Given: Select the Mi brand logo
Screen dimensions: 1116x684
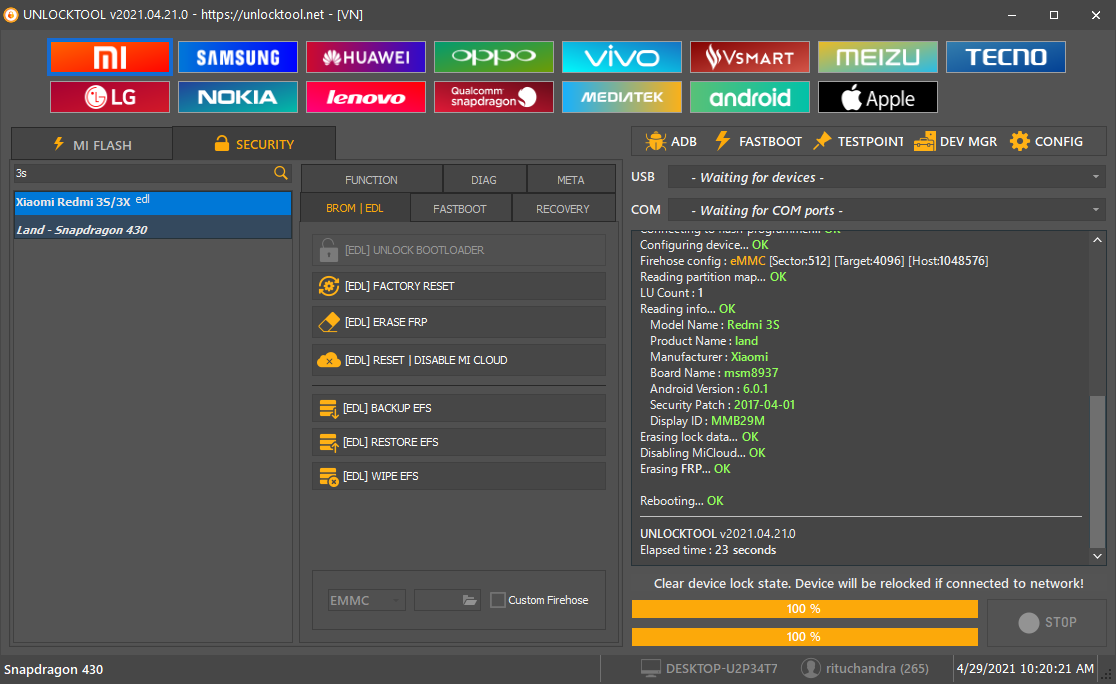Looking at the screenshot, I should pyautogui.click(x=110, y=57).
